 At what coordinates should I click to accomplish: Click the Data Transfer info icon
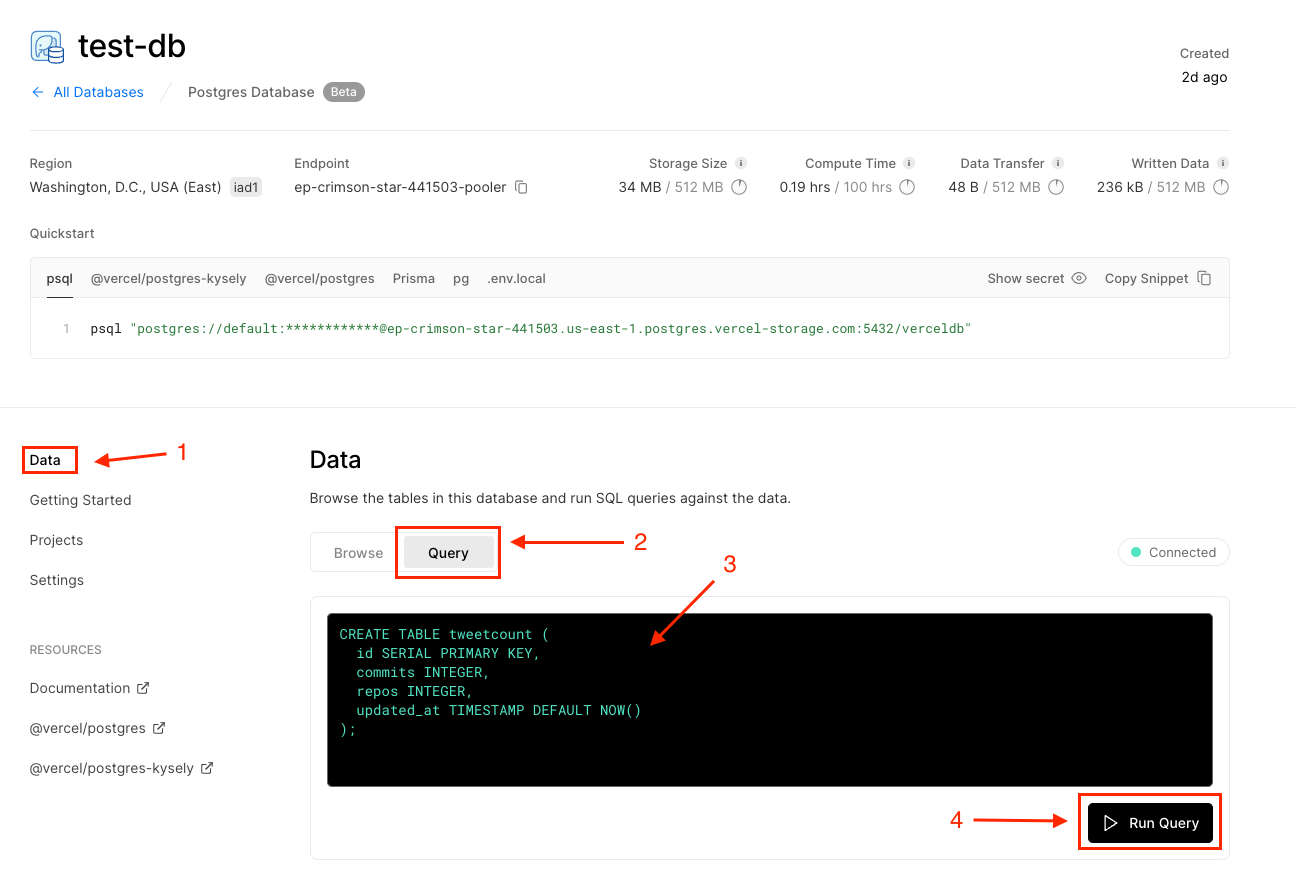point(1058,163)
